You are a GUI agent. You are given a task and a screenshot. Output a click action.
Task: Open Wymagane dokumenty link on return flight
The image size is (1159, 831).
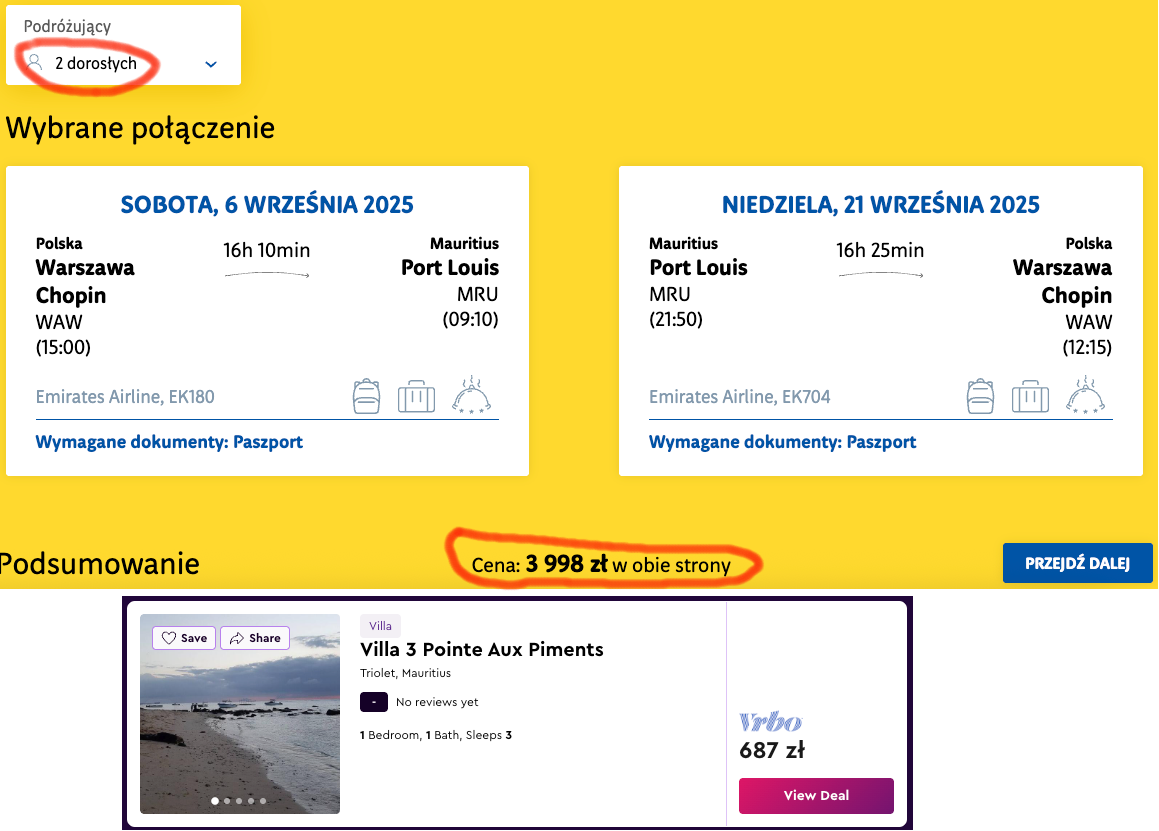pos(782,441)
